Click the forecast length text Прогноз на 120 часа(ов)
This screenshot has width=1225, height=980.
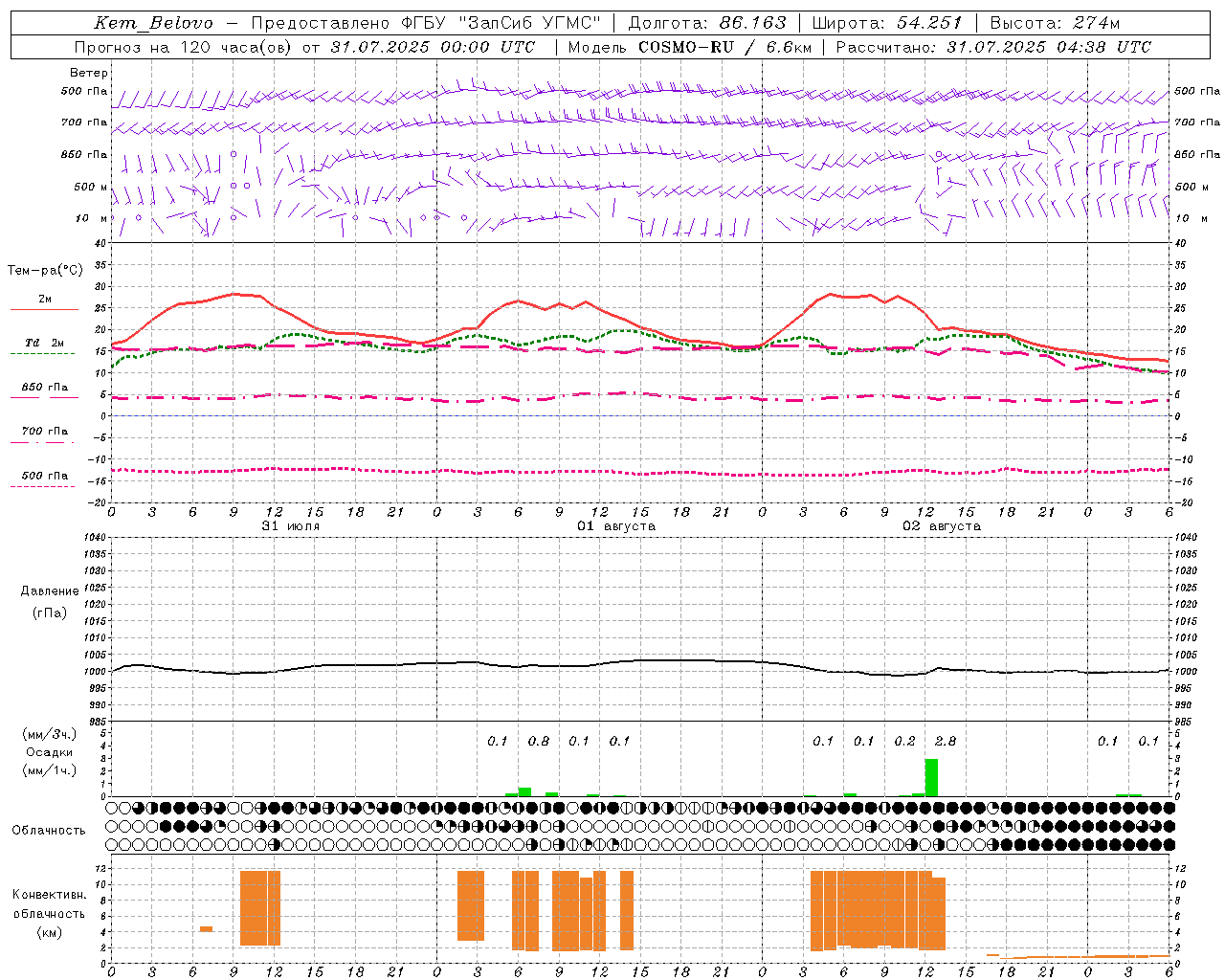[185, 47]
